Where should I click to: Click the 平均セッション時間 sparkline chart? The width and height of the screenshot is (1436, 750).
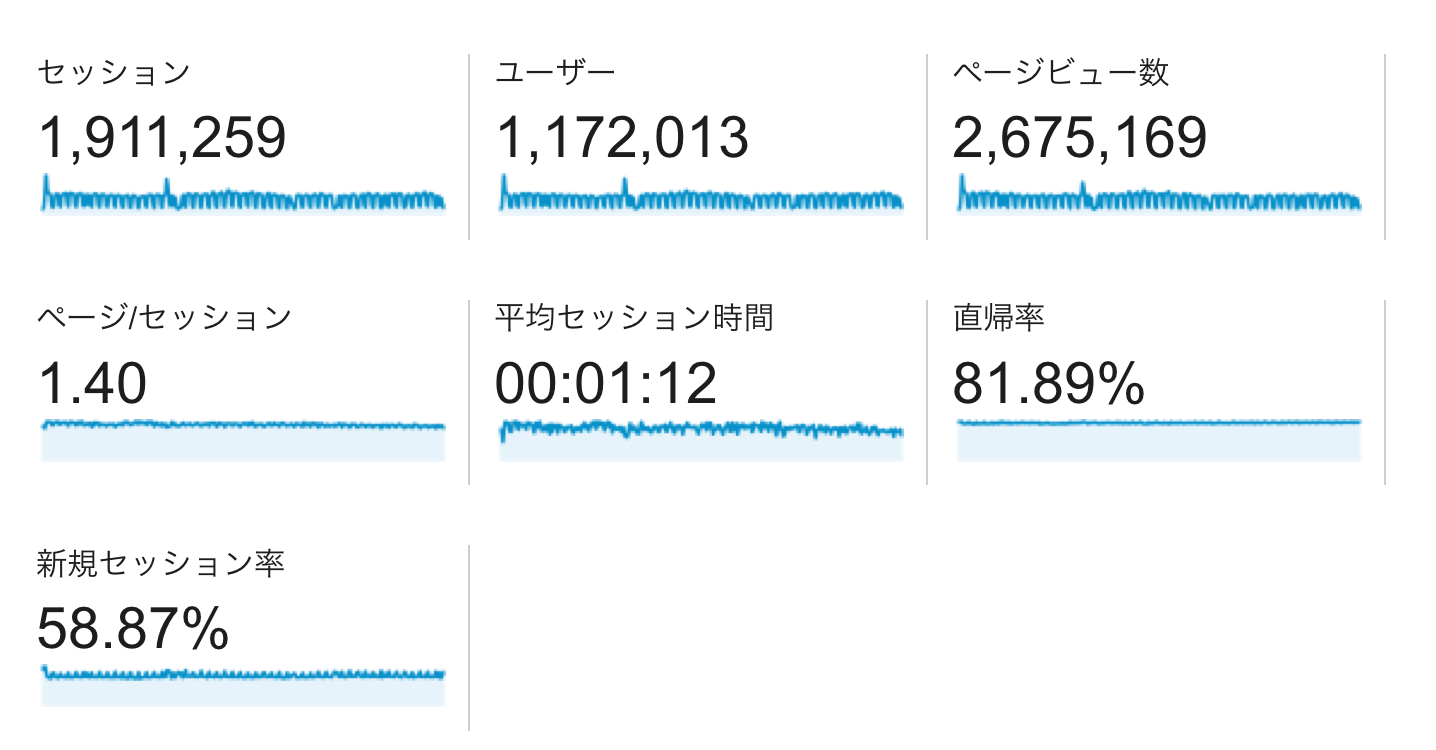[x=701, y=440]
